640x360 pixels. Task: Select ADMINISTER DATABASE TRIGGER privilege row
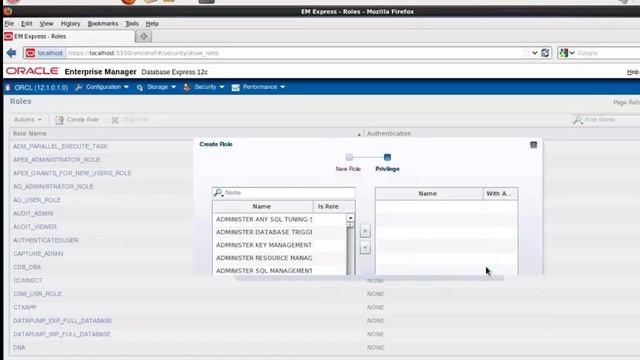(x=280, y=232)
